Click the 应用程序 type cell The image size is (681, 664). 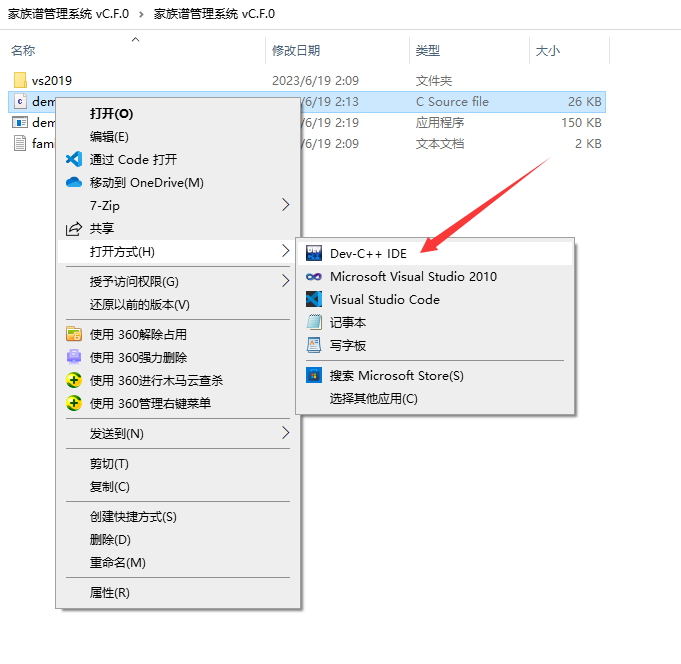[x=440, y=122]
